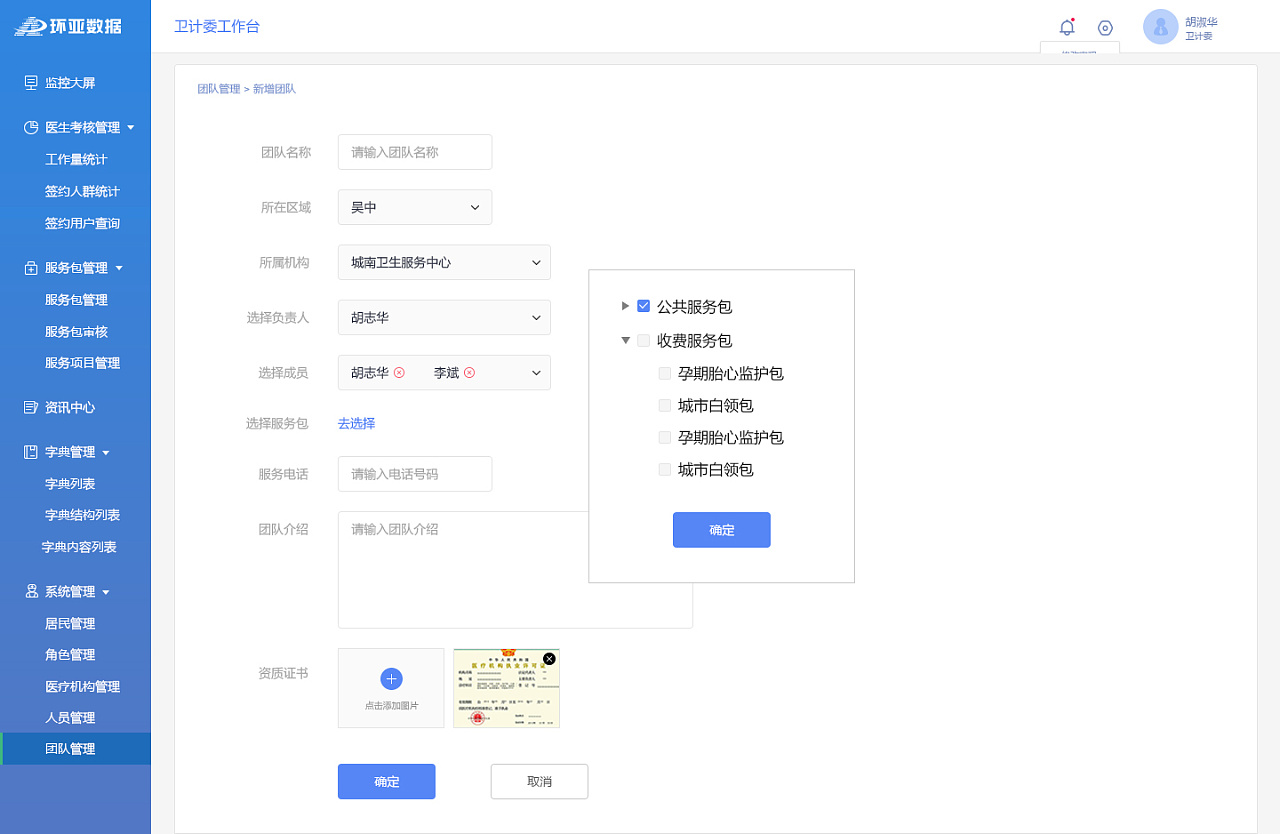Click the 字典管理 book icon
The image size is (1280, 834).
pos(31,451)
